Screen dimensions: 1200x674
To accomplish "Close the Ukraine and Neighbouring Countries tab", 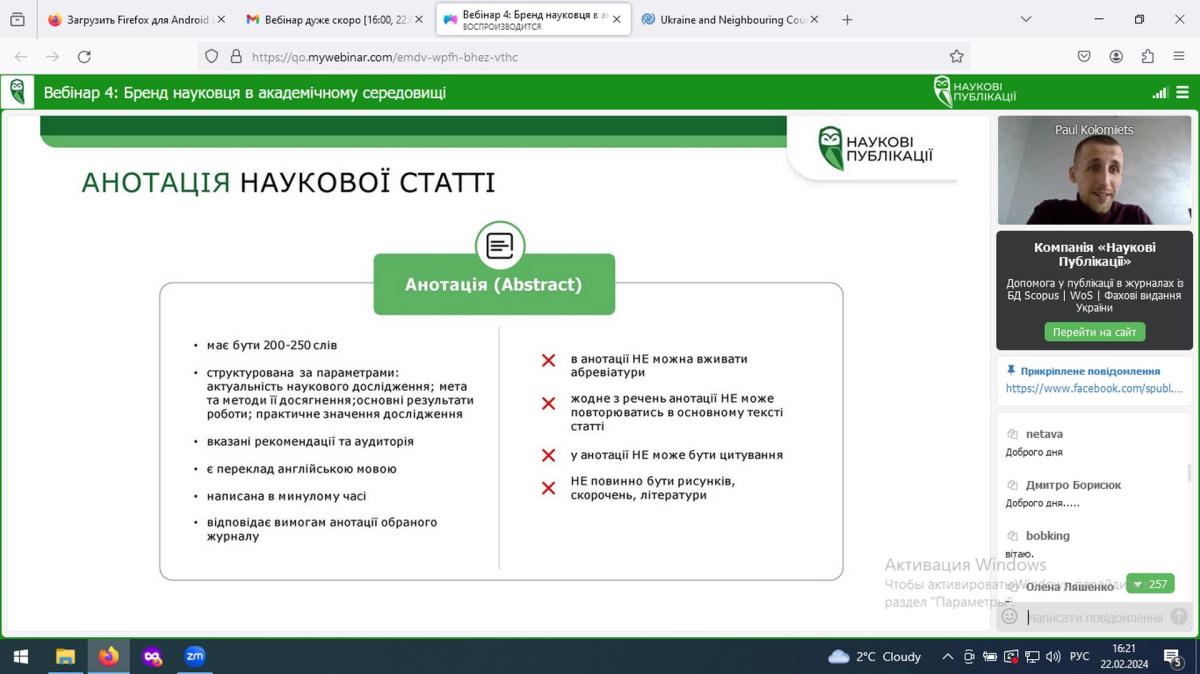I will (814, 19).
